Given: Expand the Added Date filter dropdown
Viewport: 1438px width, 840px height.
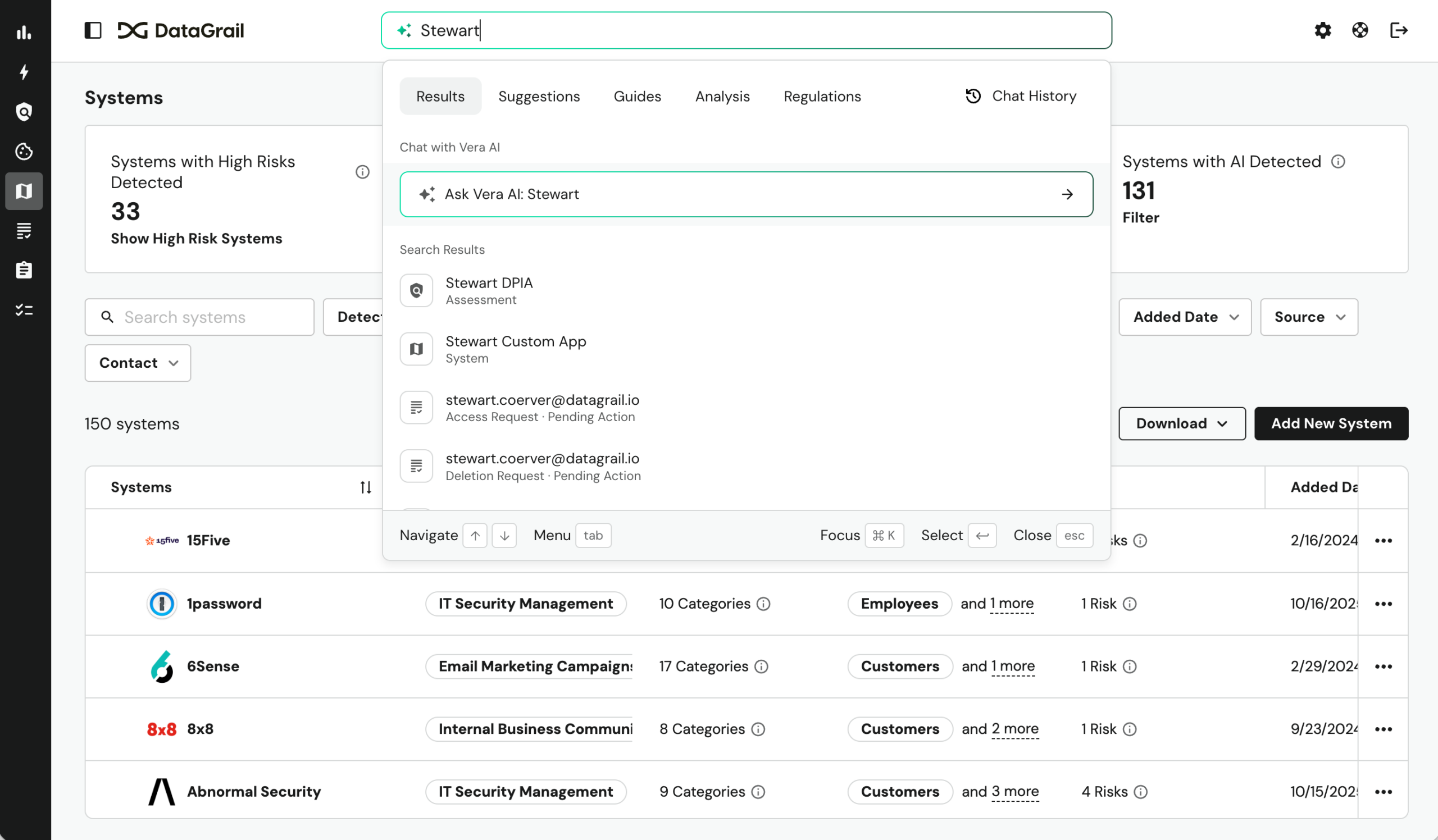Looking at the screenshot, I should [x=1185, y=317].
